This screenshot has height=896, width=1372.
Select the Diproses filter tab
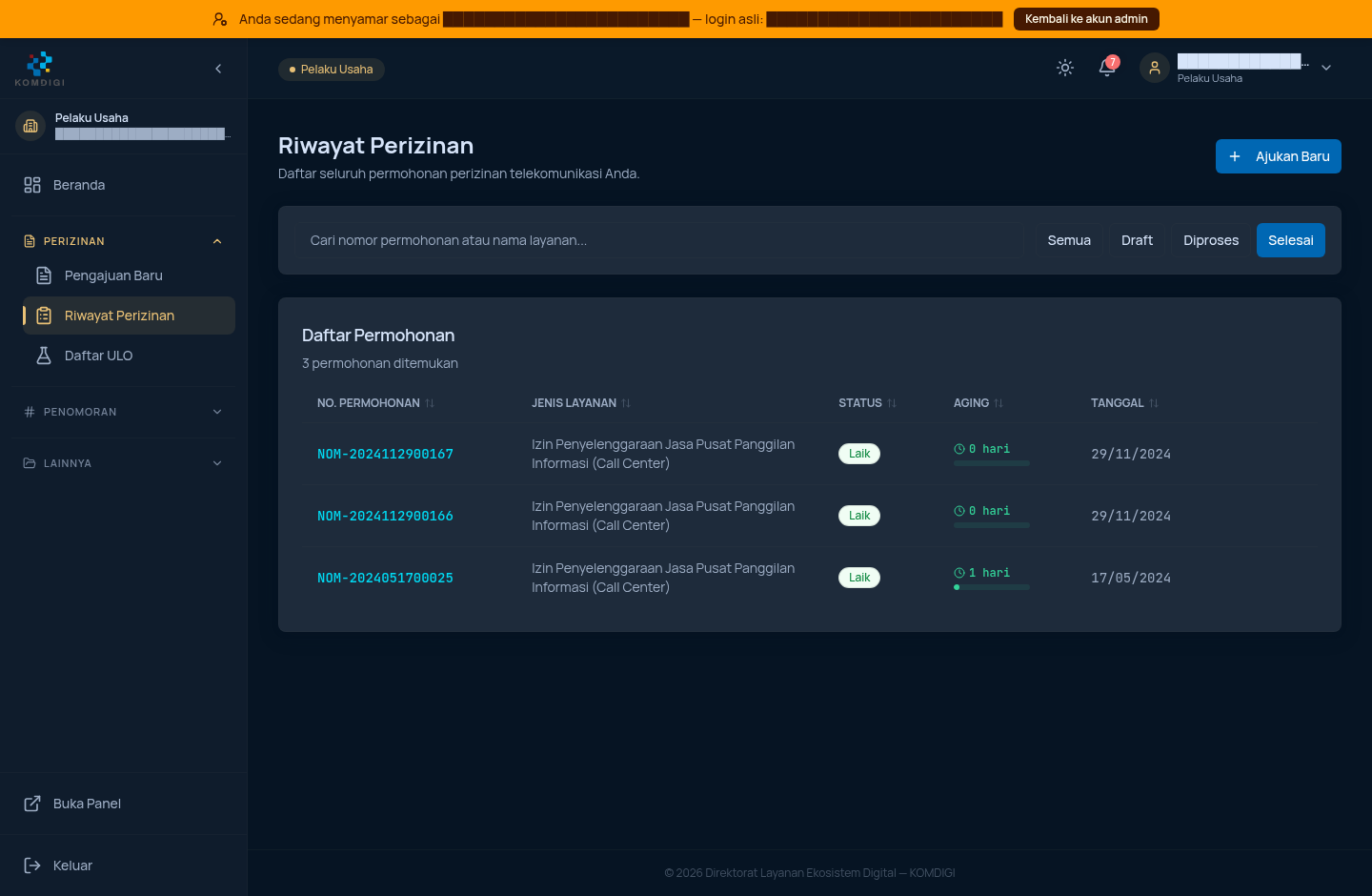pyautogui.click(x=1211, y=240)
